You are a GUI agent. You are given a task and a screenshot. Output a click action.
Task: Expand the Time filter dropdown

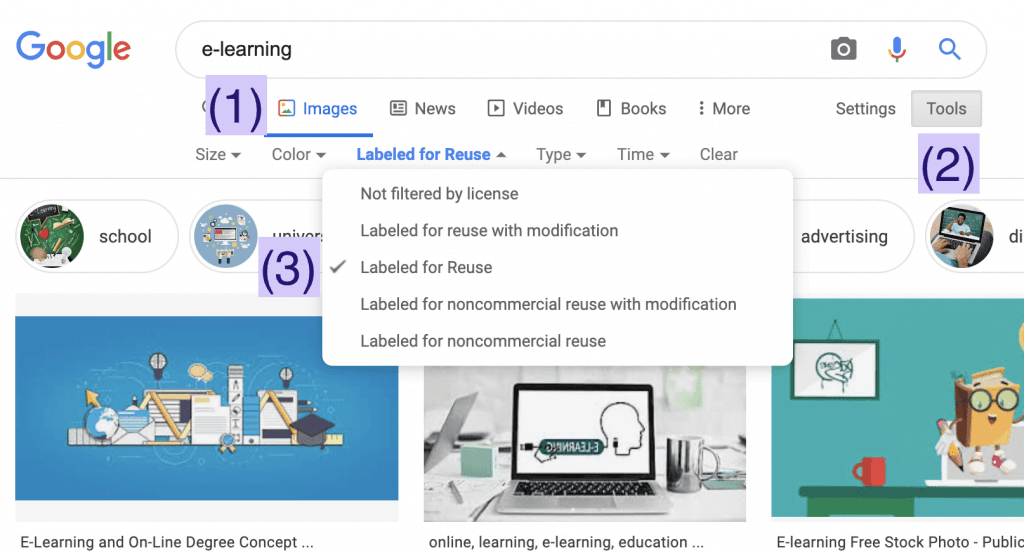[643, 155]
